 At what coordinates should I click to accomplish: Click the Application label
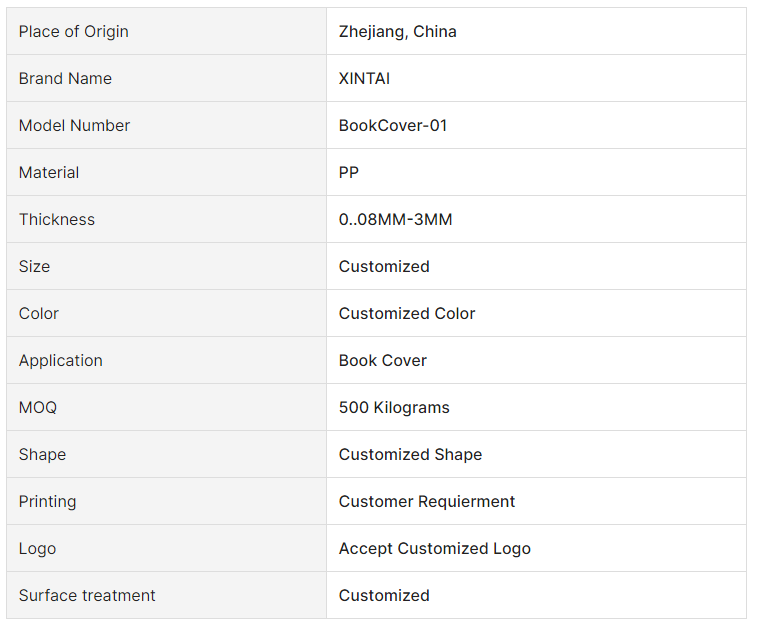(x=60, y=360)
